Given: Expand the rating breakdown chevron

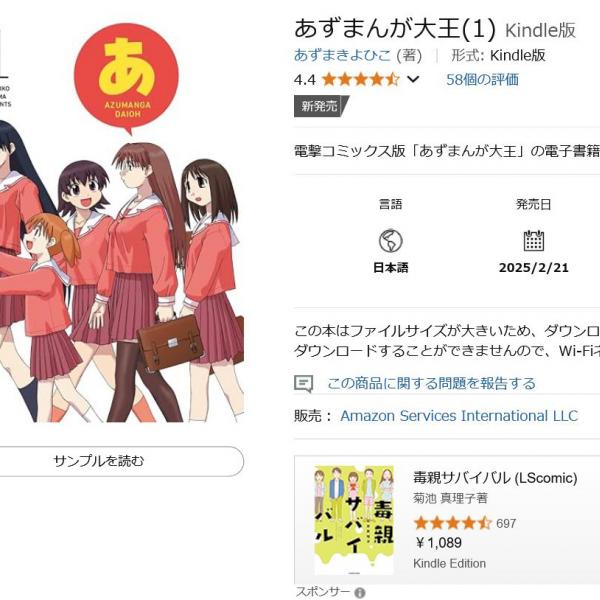Looking at the screenshot, I should coord(413,80).
